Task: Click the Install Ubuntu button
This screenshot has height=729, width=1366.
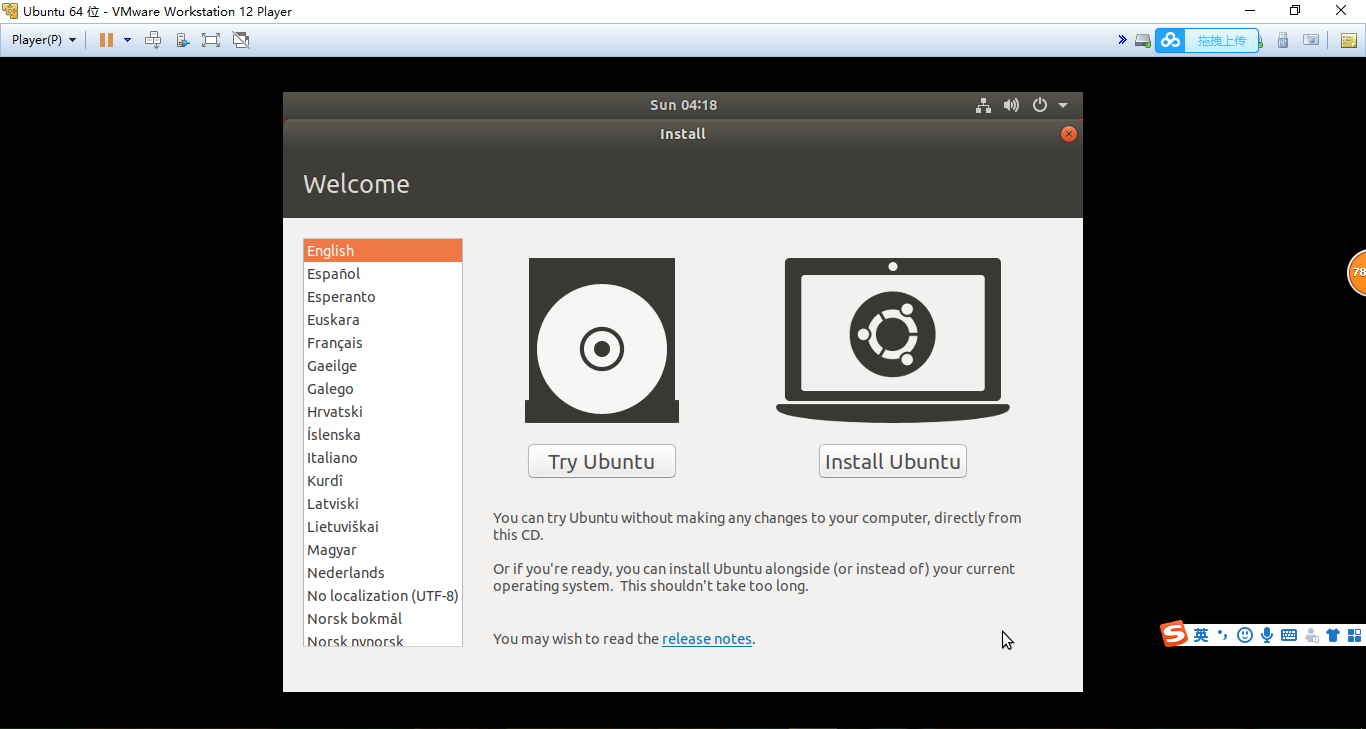Action: tap(893, 461)
